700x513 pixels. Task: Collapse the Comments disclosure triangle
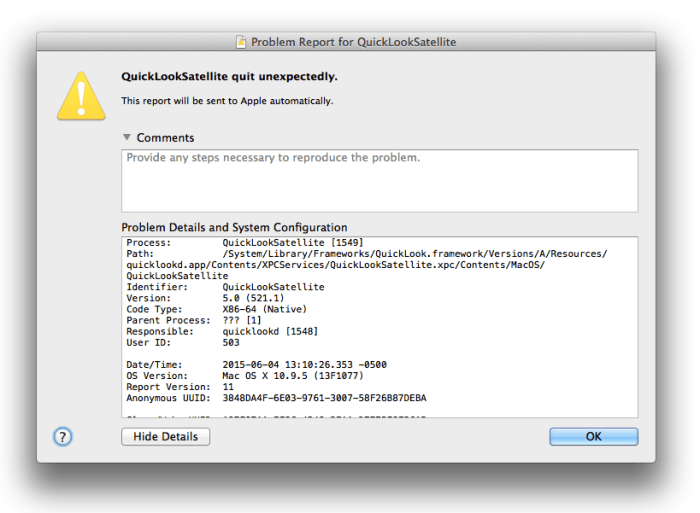pyautogui.click(x=127, y=137)
